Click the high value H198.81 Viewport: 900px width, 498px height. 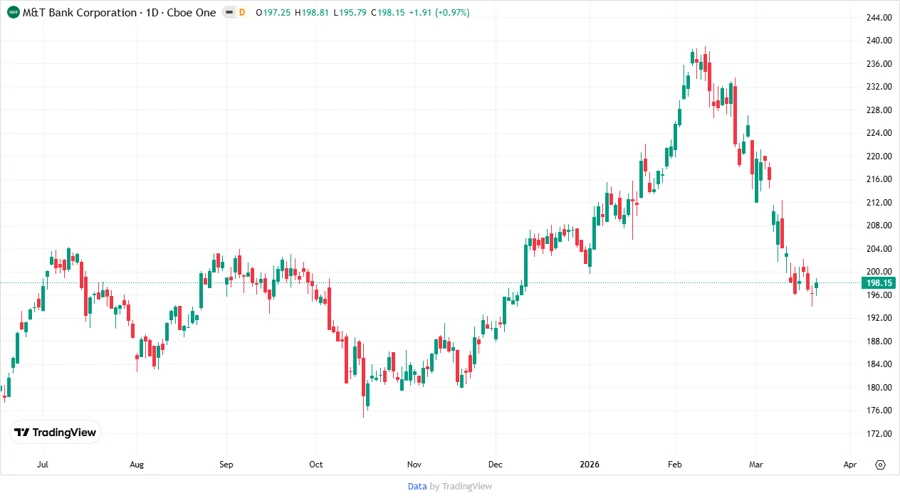[312, 12]
